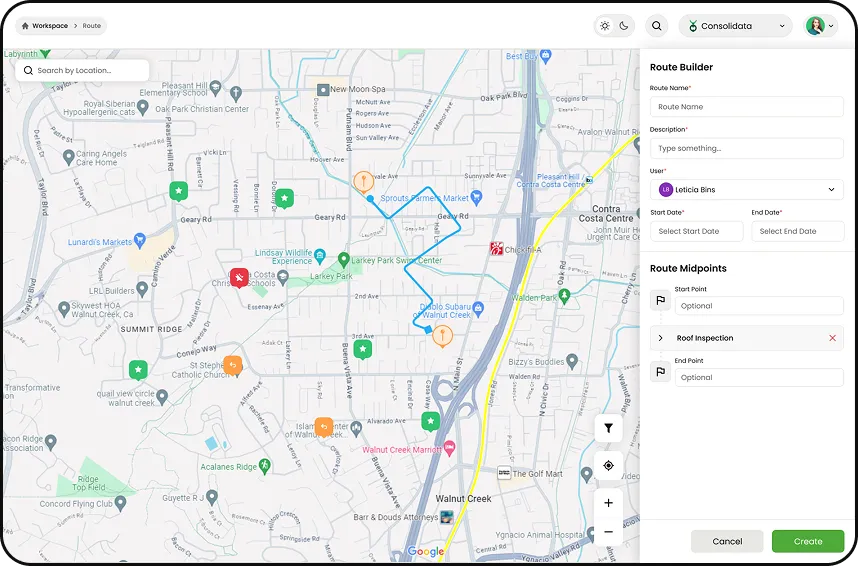Click the Cancel button

click(727, 541)
